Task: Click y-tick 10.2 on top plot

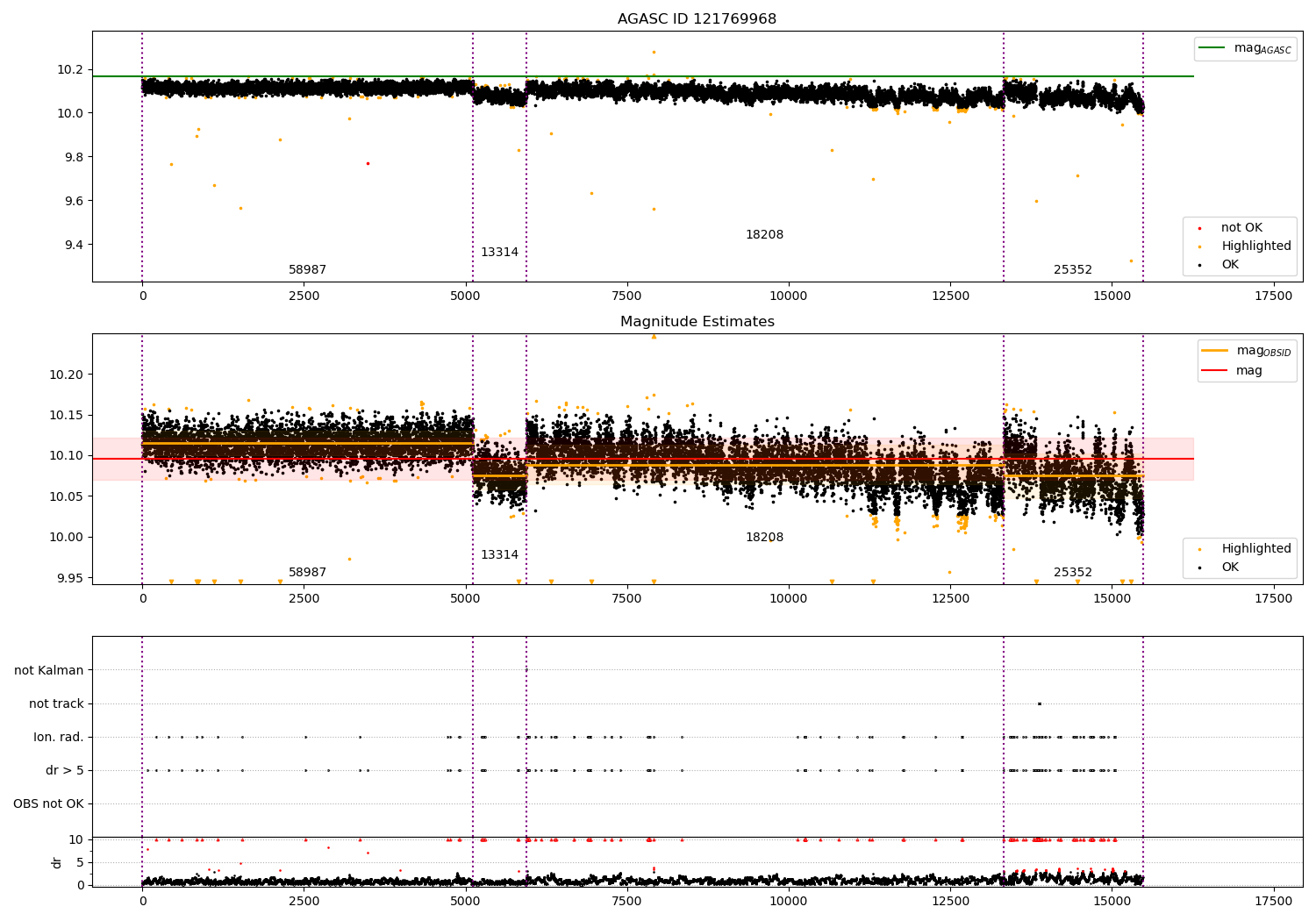Action: coord(70,70)
